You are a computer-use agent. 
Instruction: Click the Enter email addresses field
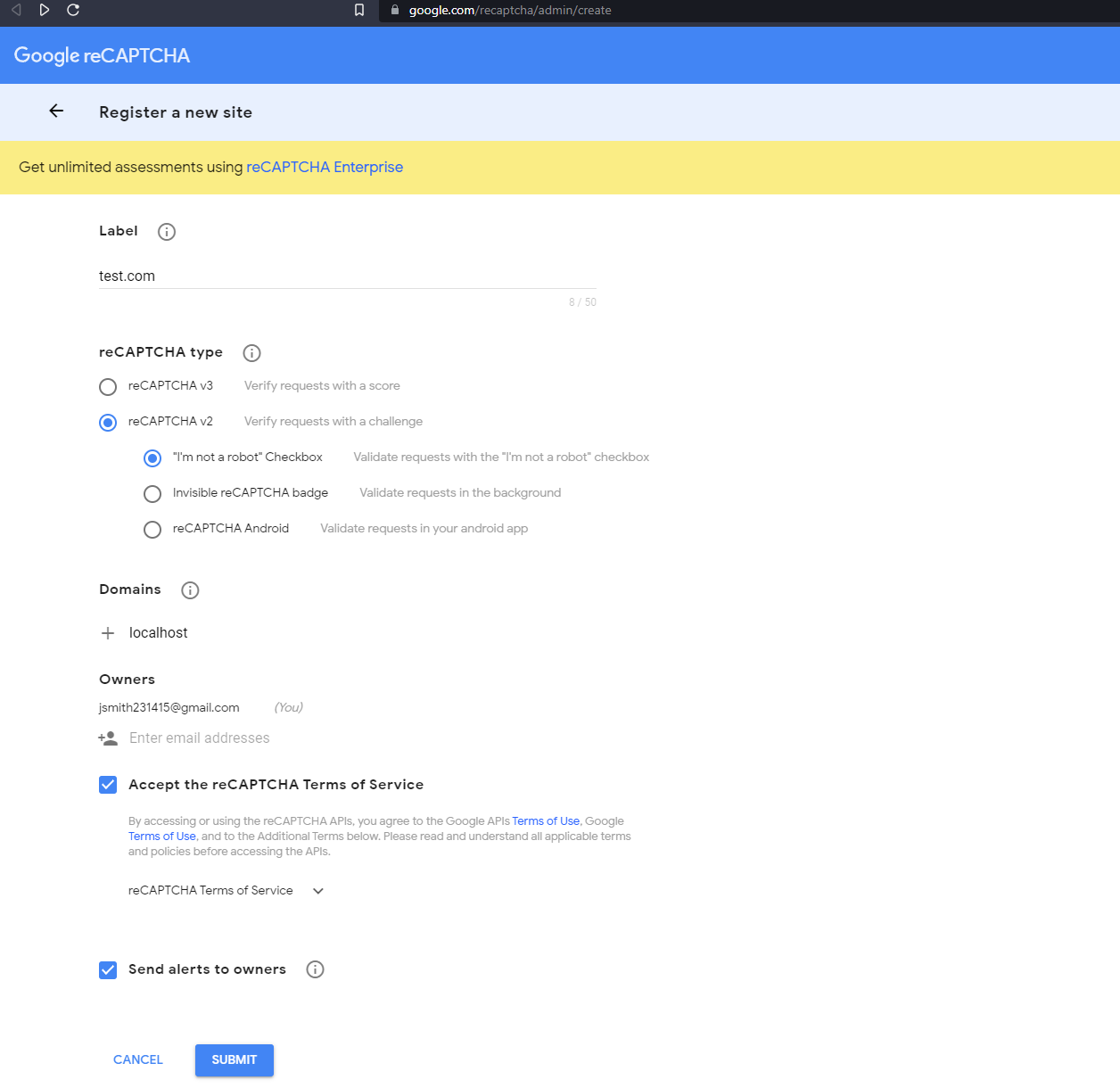[200, 738]
